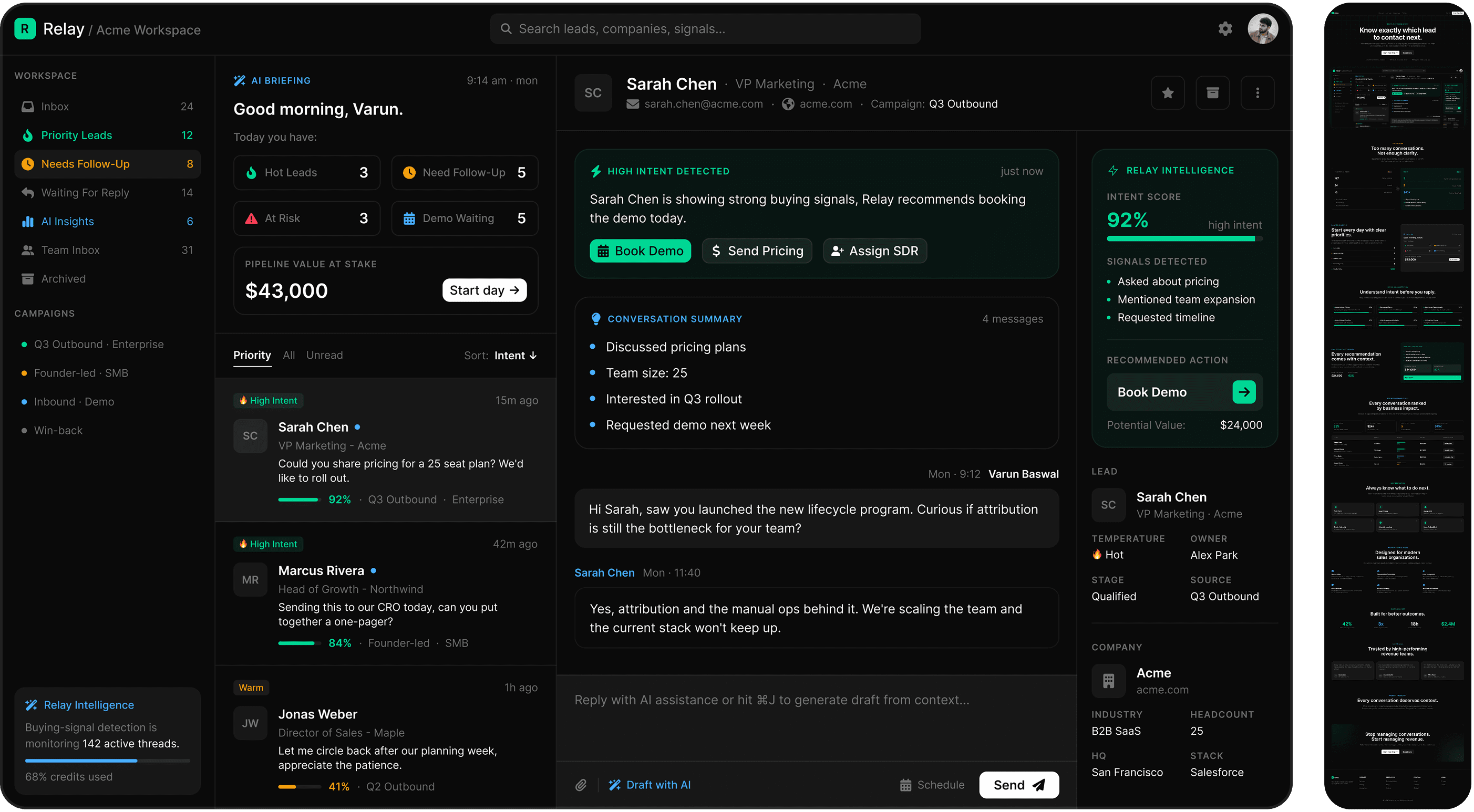Click the credits used progress bar

click(108, 761)
